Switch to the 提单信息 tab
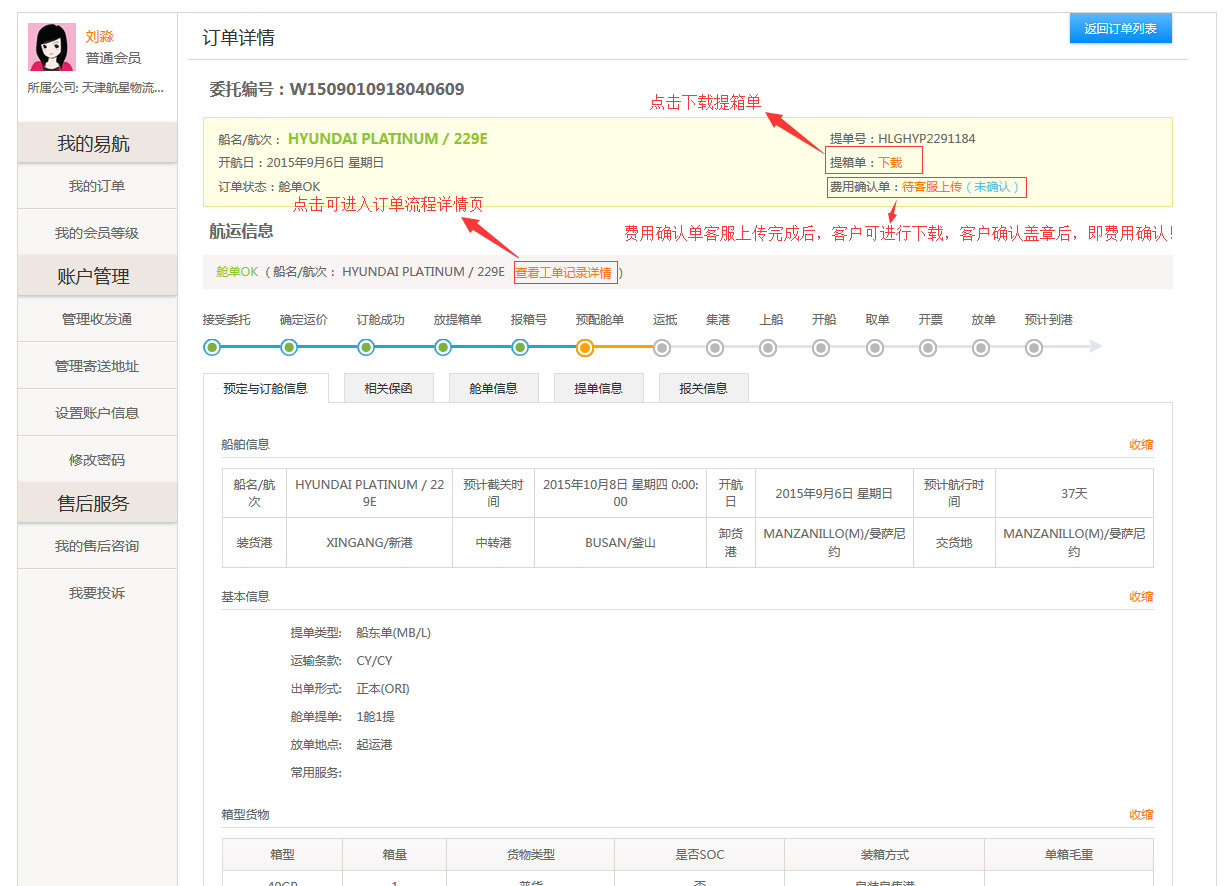The width and height of the screenshot is (1231, 886). 598,388
